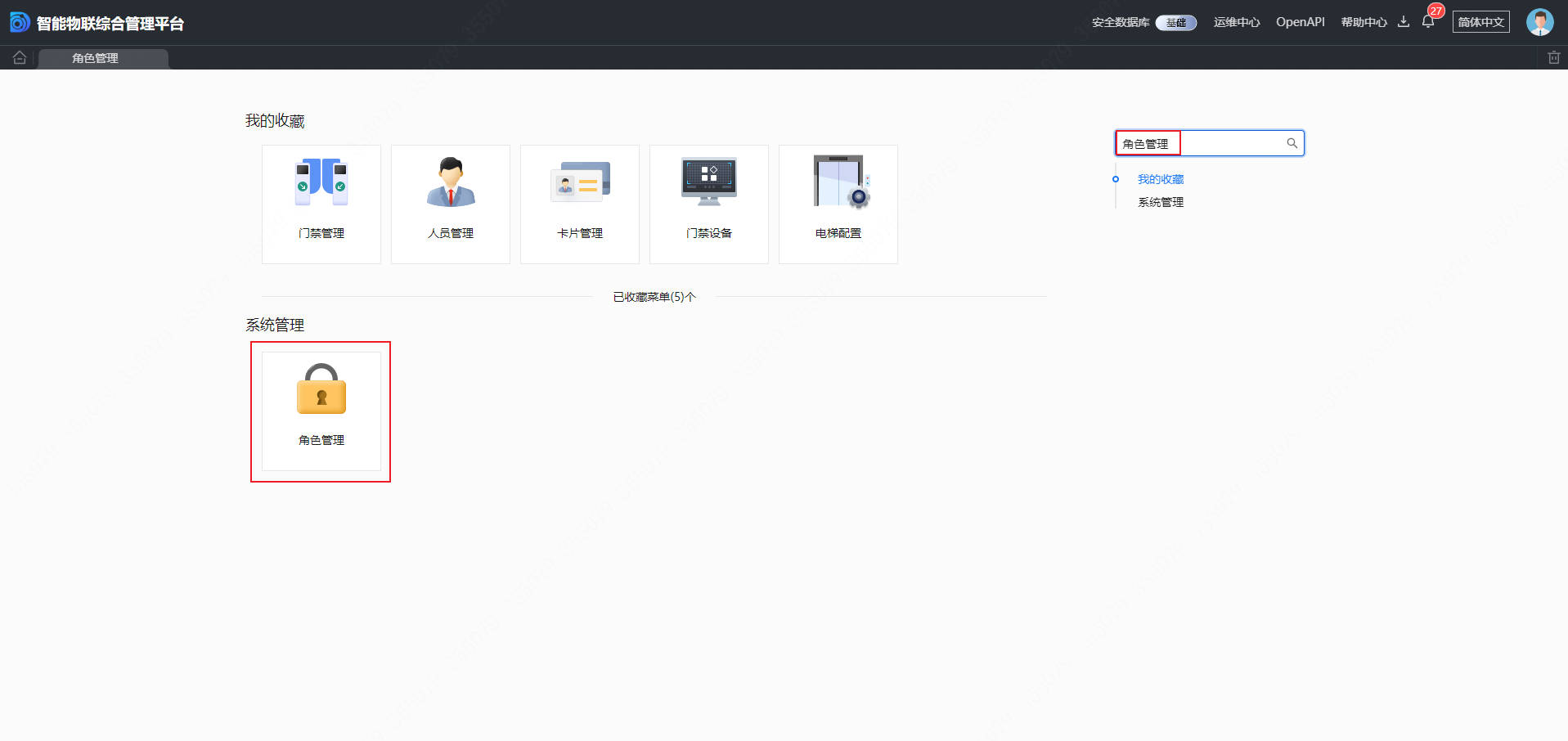Image resolution: width=1568 pixels, height=741 pixels.
Task: Open the user avatar menu
Action: pos(1539,22)
